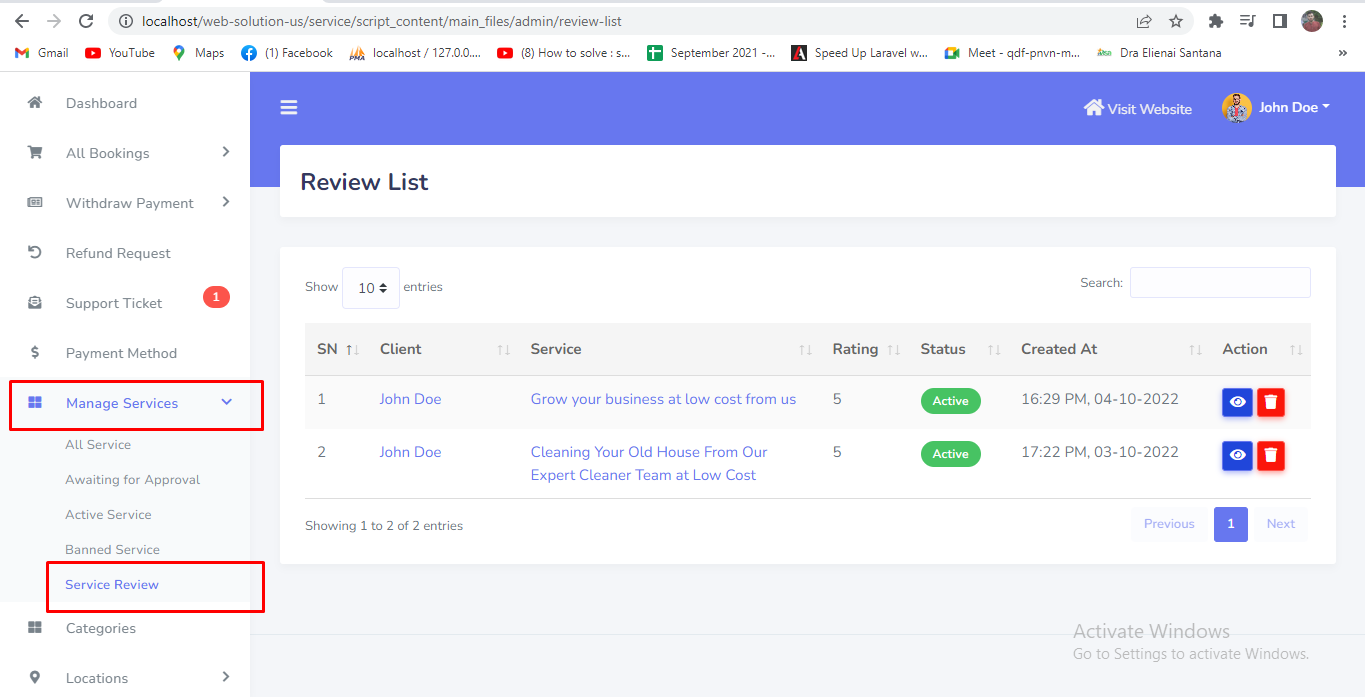Viewport: 1365px width, 697px height.
Task: Click the Visit Website home icon
Action: (x=1093, y=108)
